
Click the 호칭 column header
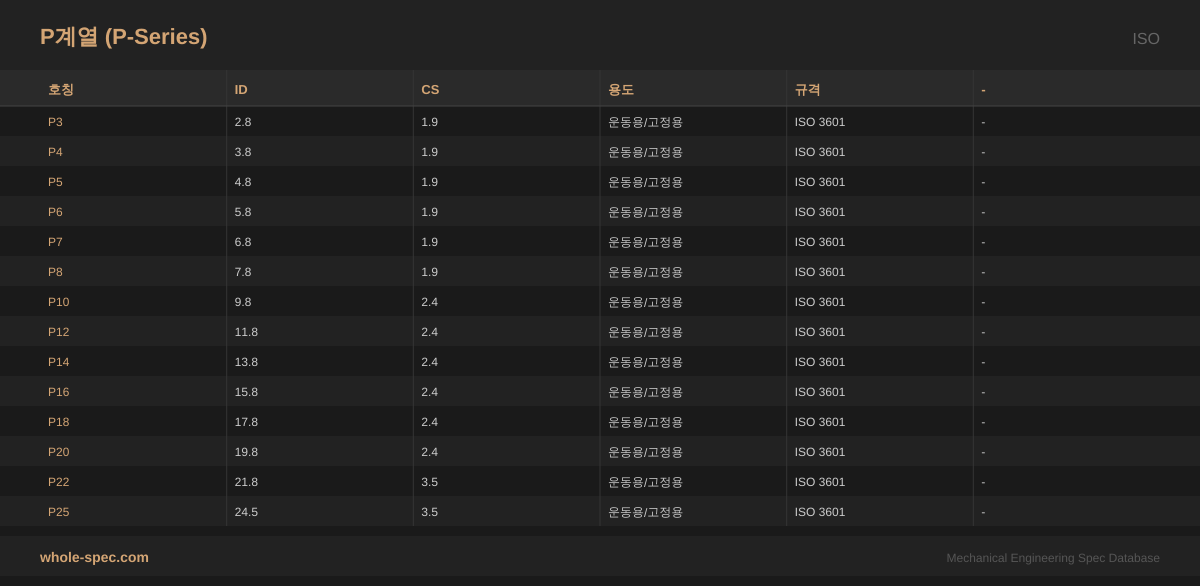tap(61, 89)
